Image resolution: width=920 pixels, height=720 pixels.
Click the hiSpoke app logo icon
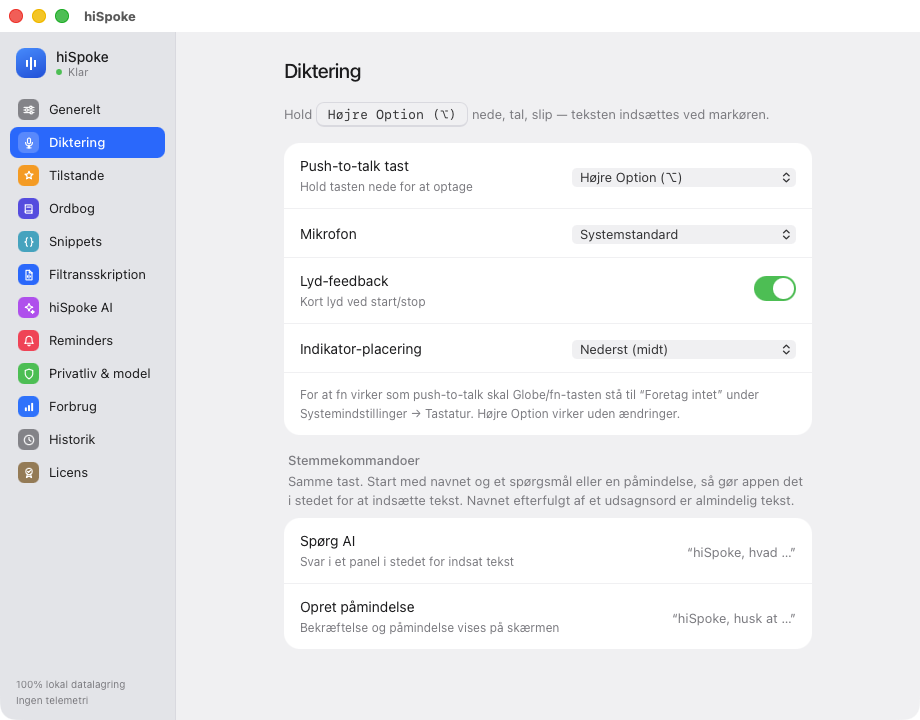[x=31, y=63]
